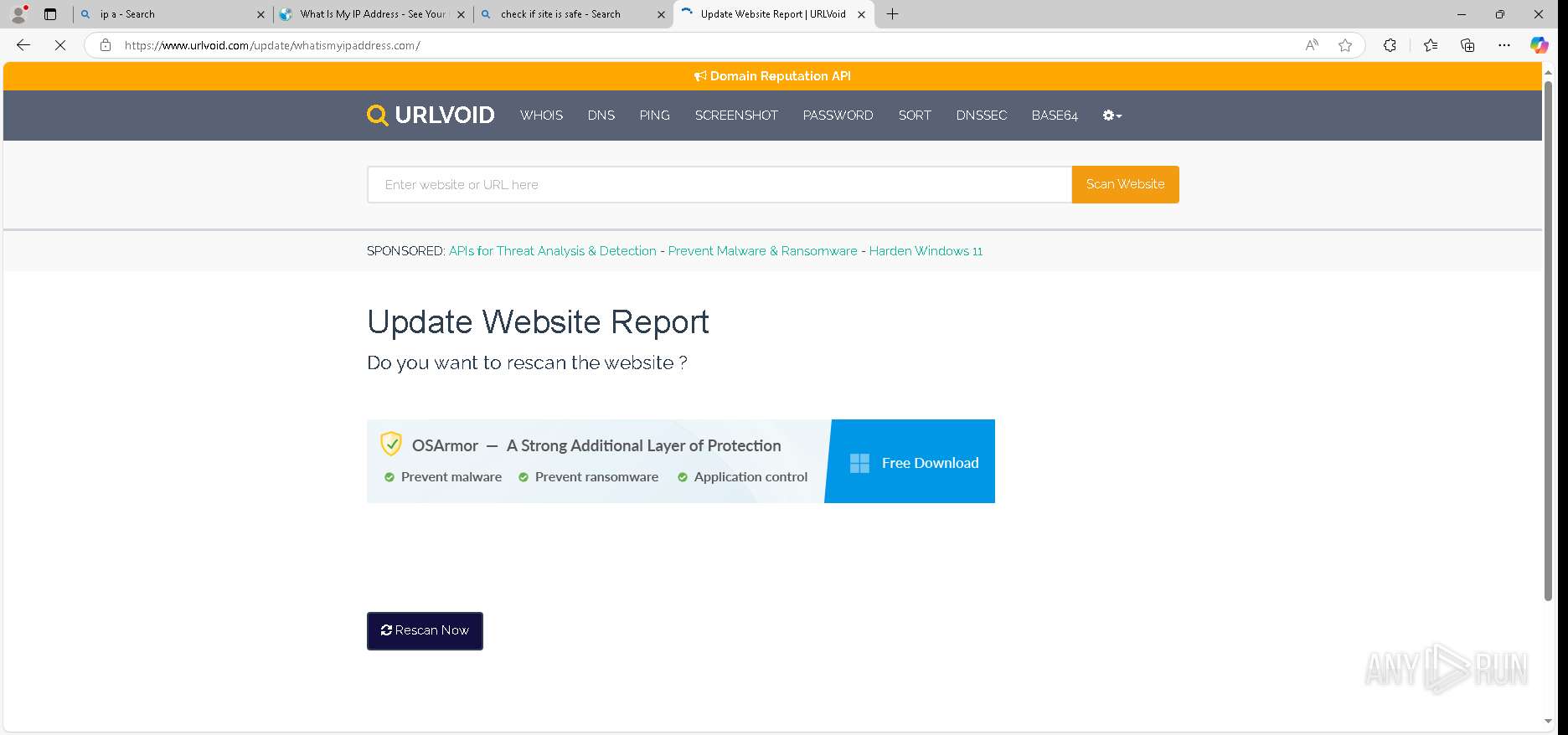
Task: Open Collections icon in toolbar
Action: pyautogui.click(x=1467, y=45)
